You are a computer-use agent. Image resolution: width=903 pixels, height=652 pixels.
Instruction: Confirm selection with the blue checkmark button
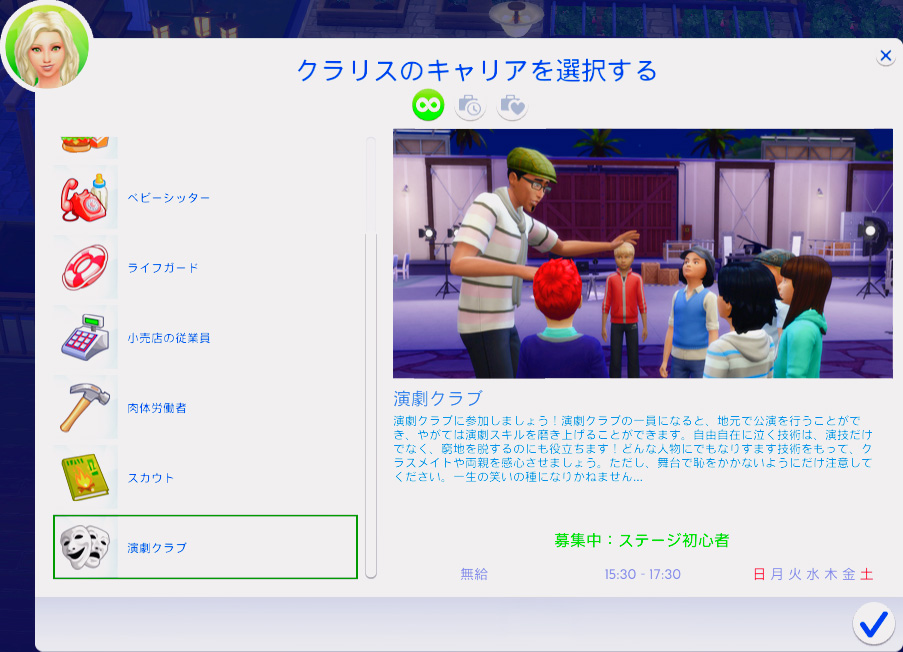tap(873, 624)
